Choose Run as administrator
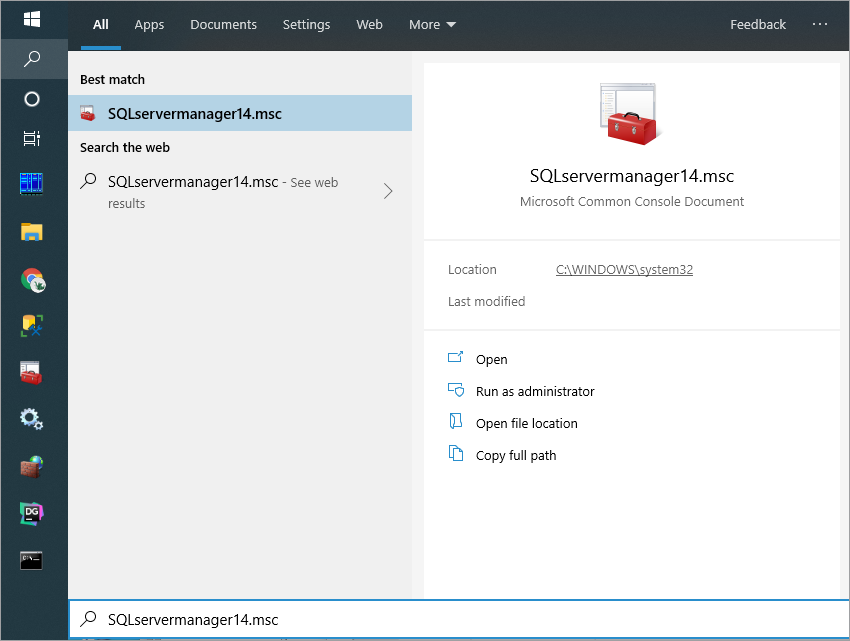 tap(535, 392)
